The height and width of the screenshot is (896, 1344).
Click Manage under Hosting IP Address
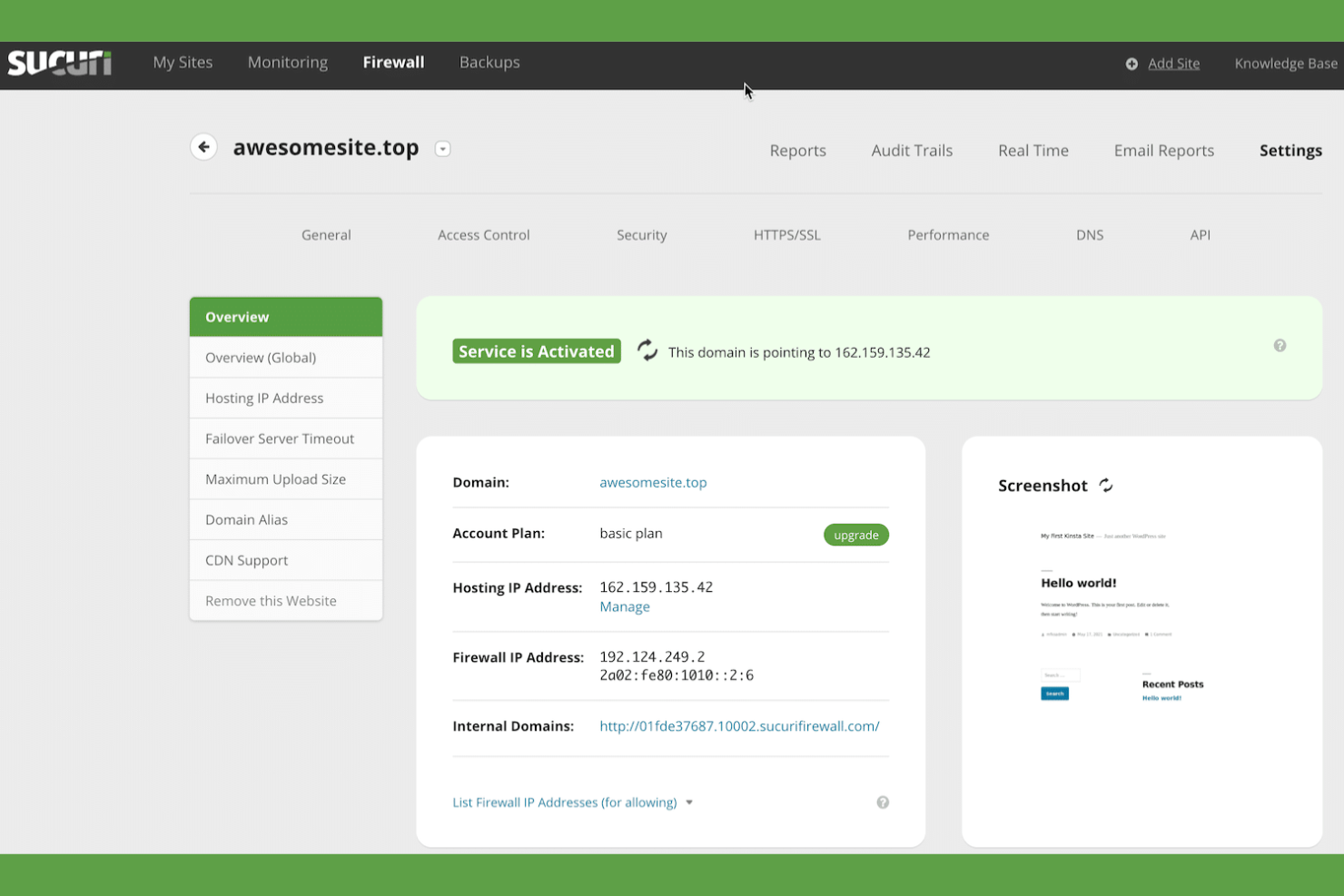[x=625, y=607]
